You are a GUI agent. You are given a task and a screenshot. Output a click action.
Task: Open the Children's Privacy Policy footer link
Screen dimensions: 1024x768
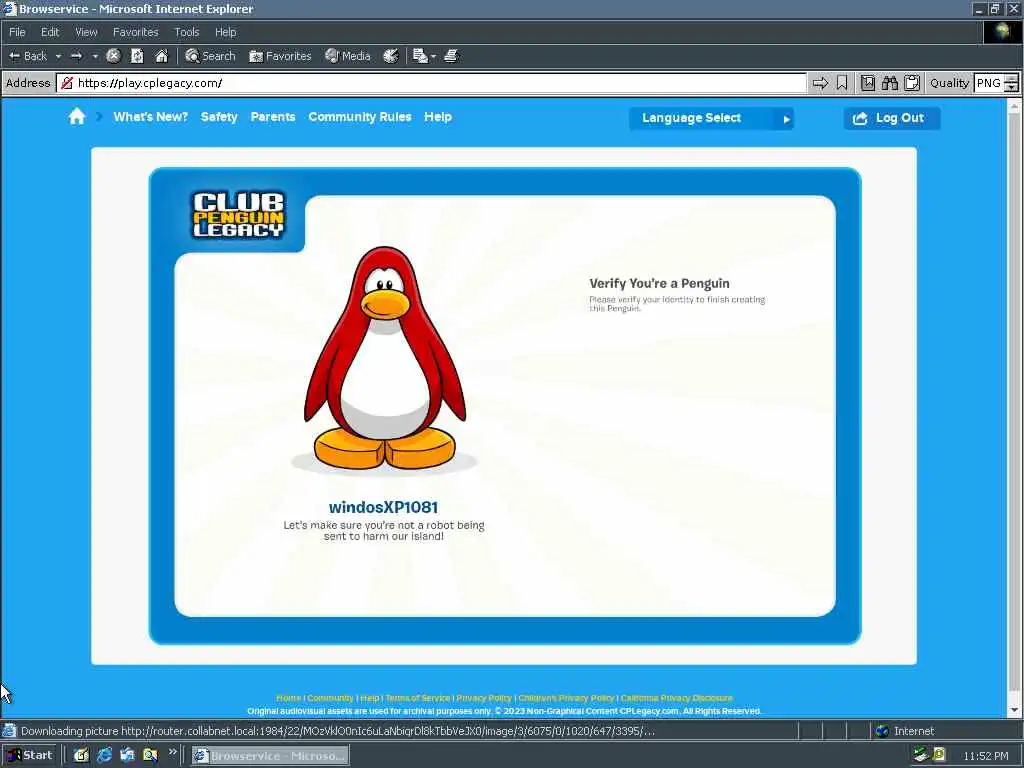point(566,698)
